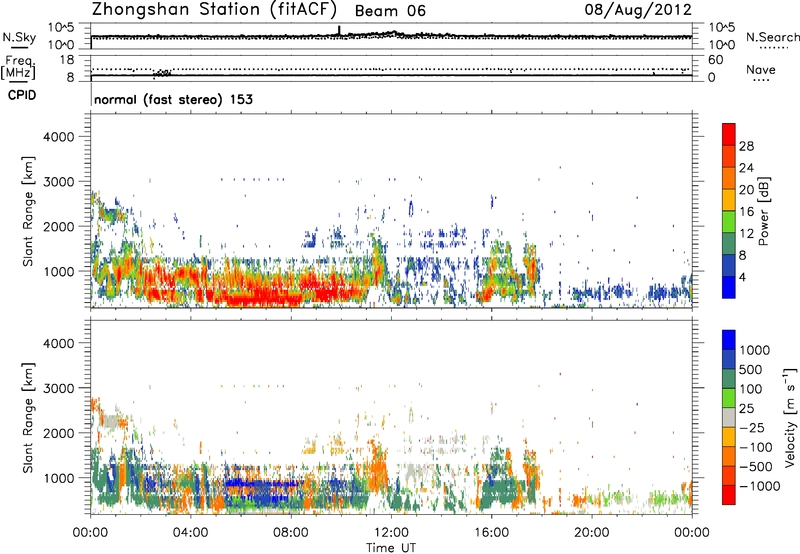Click the '04:00' time axis tick
This screenshot has width=800, height=554.
190,533
